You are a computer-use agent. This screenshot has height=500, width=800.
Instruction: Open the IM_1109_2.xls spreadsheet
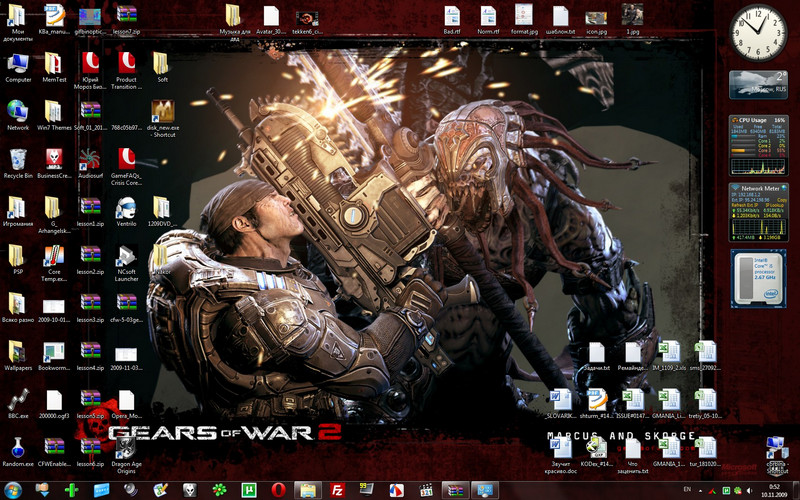pos(668,356)
